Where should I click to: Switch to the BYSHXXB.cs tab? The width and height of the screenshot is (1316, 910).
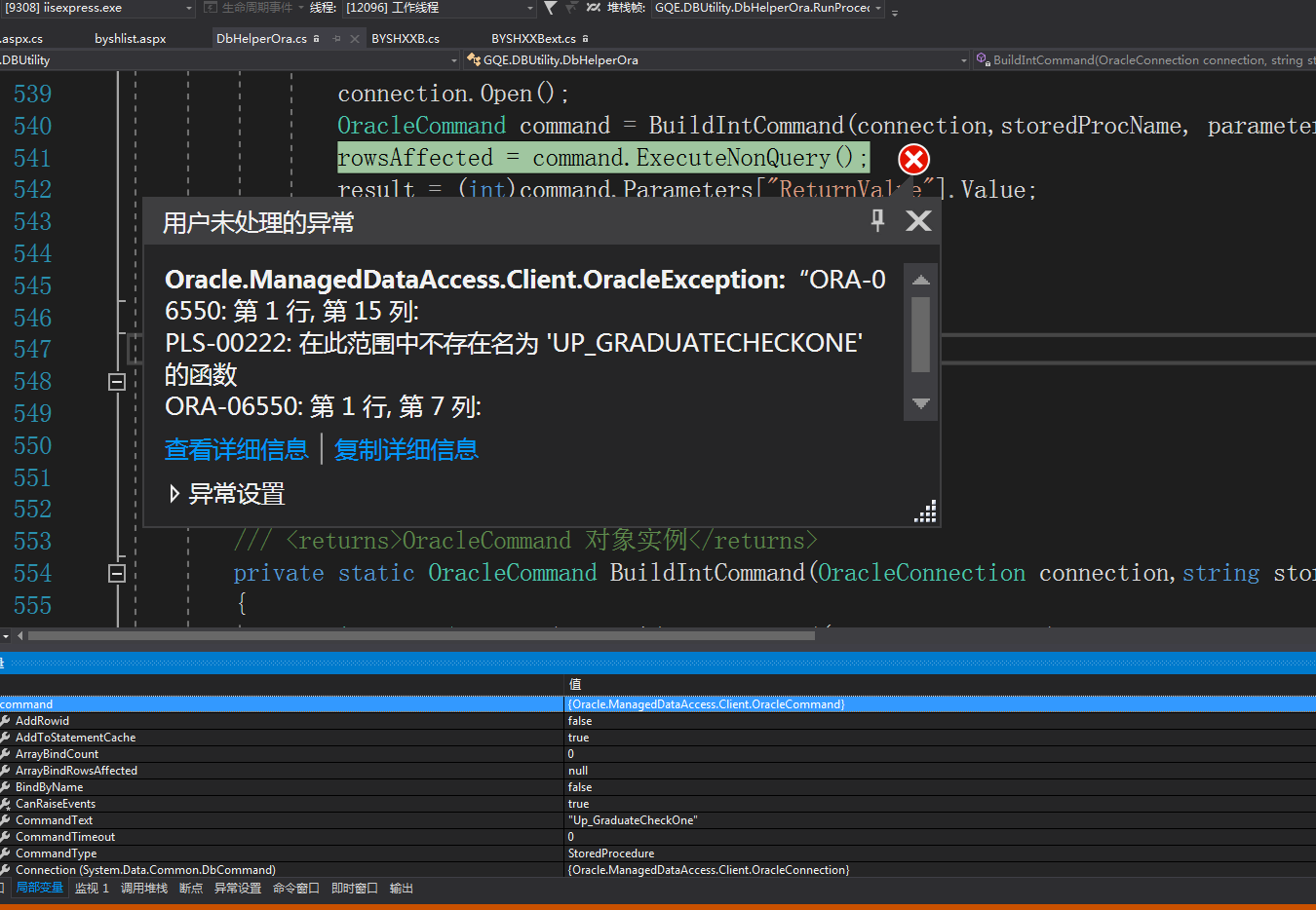click(406, 39)
